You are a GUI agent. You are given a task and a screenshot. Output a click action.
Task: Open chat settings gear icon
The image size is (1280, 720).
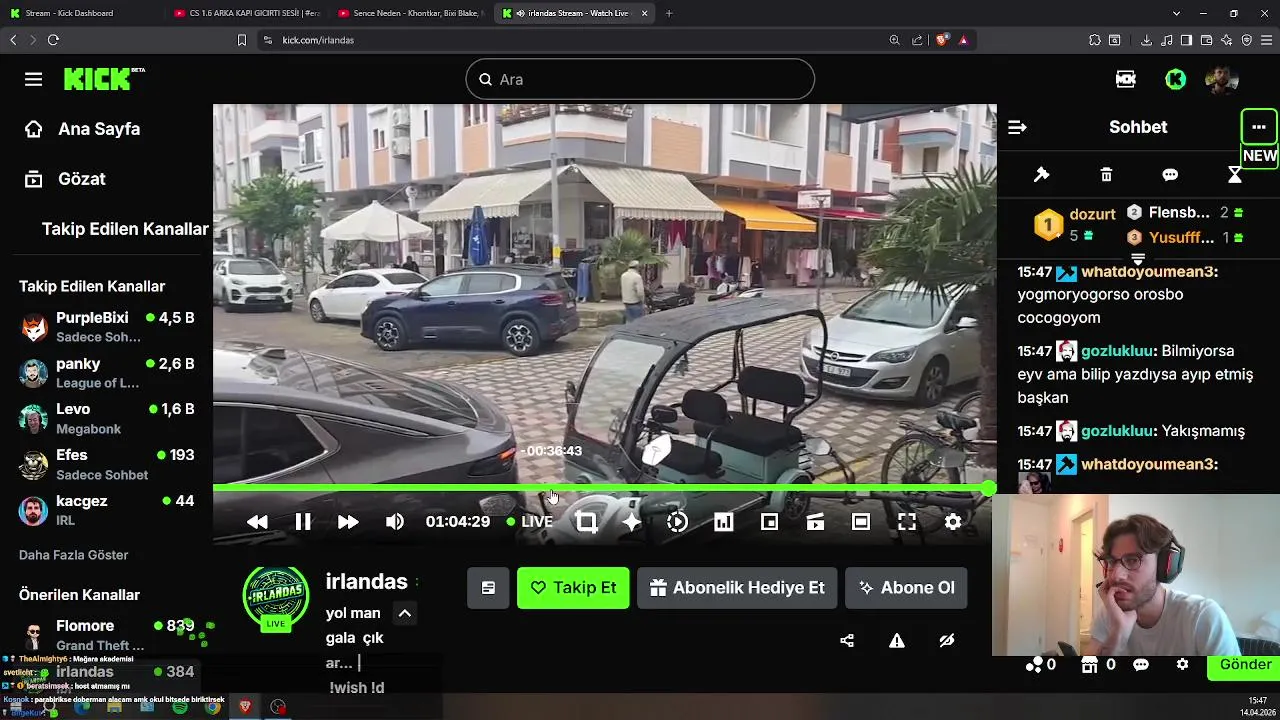[x=1183, y=665]
